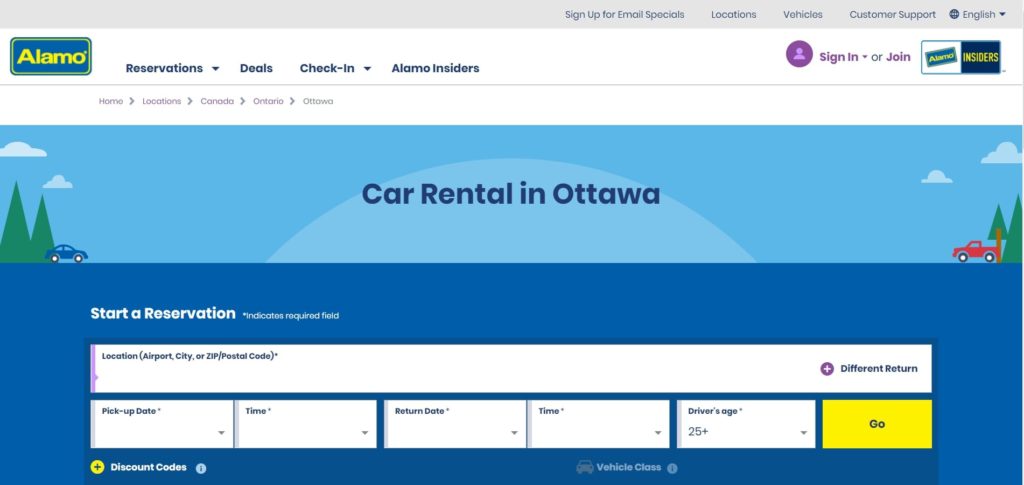The image size is (1024, 485).
Task: Click the Discount Codes label
Action: (x=148, y=467)
